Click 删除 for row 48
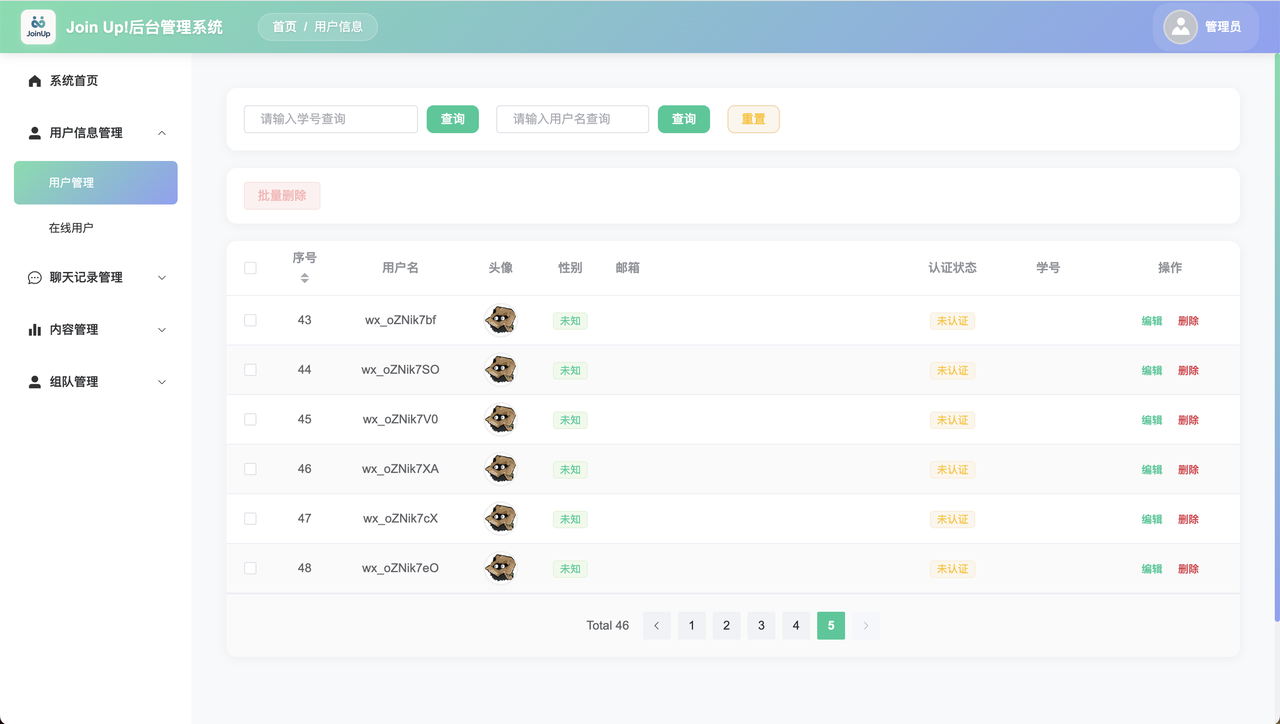1280x724 pixels. tap(1188, 569)
